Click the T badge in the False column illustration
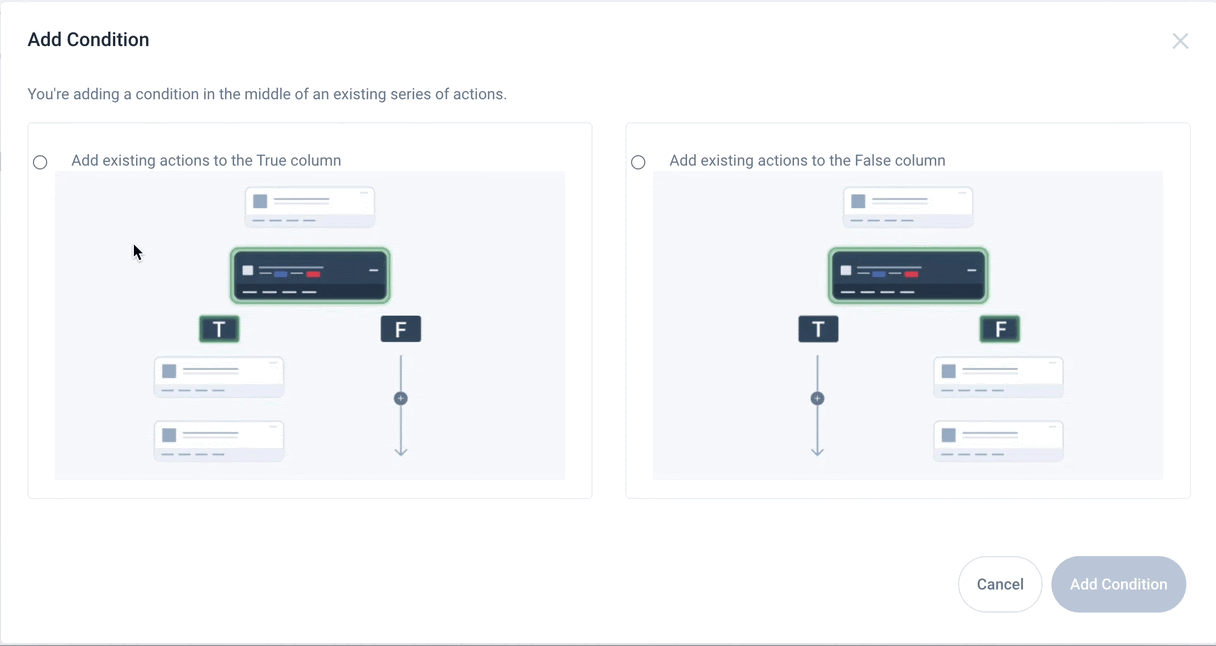Screen dimensions: 1216x646 pos(818,329)
